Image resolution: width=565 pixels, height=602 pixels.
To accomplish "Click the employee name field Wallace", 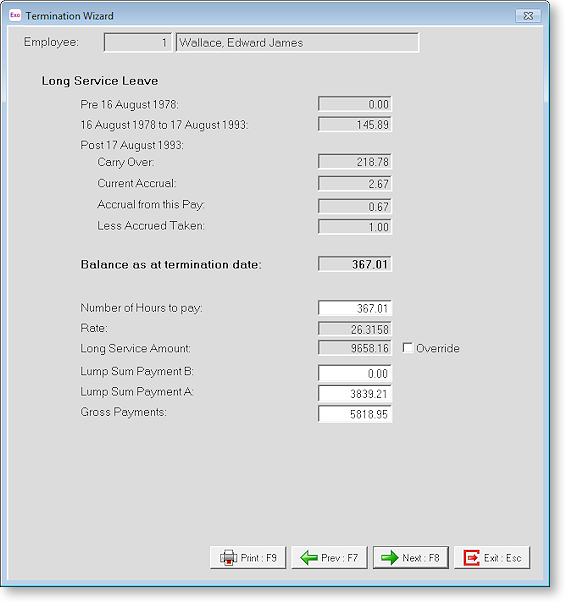I will tap(297, 42).
